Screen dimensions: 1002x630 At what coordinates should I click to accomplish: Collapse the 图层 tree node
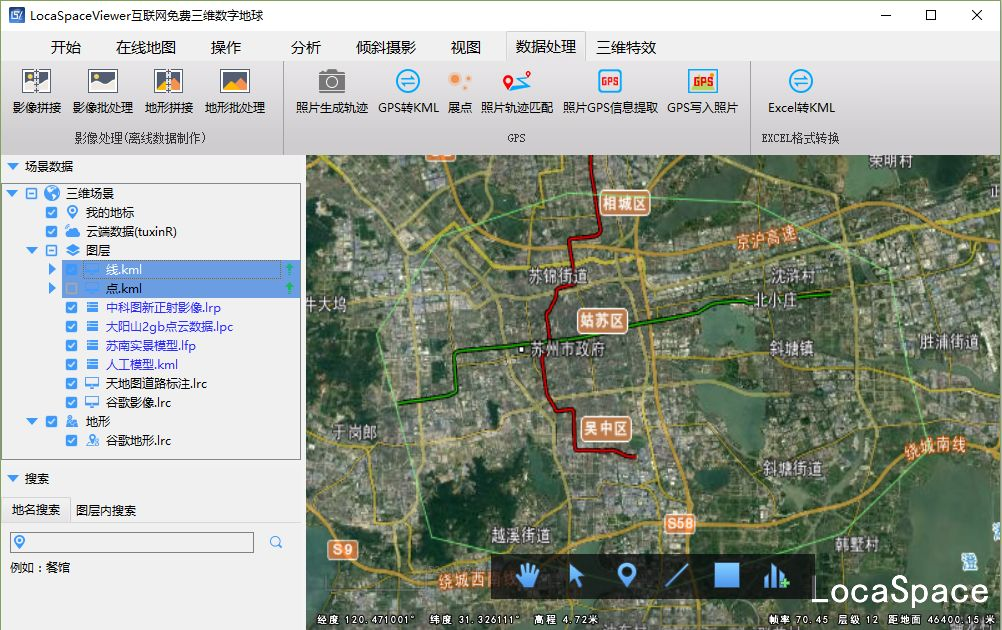pyautogui.click(x=32, y=250)
